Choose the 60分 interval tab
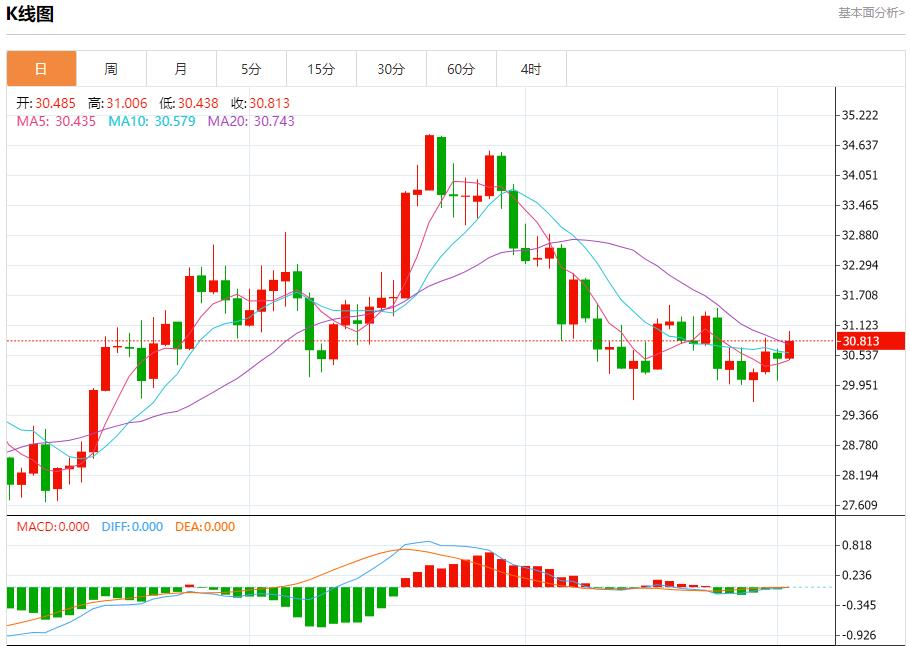The image size is (910, 646). click(461, 69)
